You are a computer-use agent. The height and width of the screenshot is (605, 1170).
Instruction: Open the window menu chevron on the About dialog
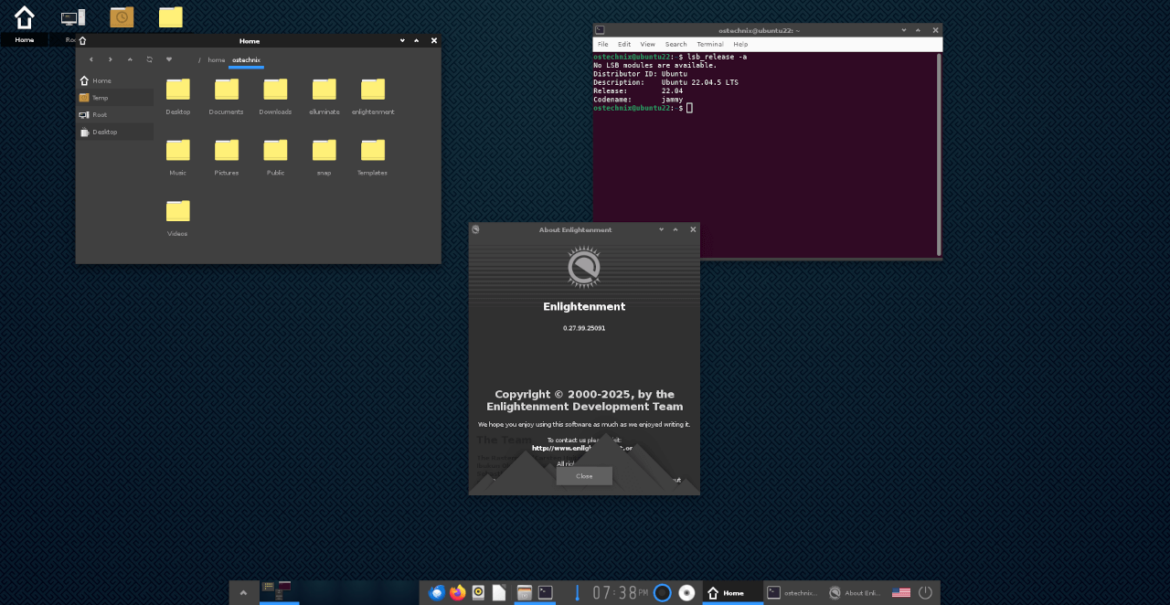click(661, 229)
